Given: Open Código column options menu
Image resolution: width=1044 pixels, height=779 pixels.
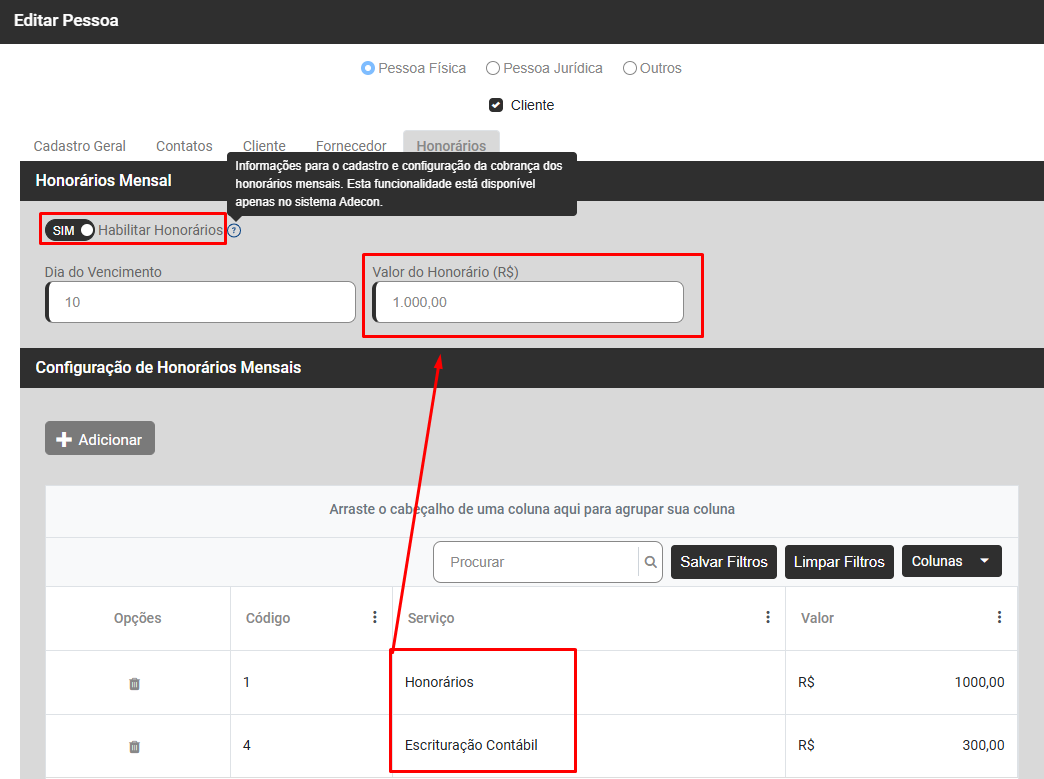Looking at the screenshot, I should tap(375, 618).
